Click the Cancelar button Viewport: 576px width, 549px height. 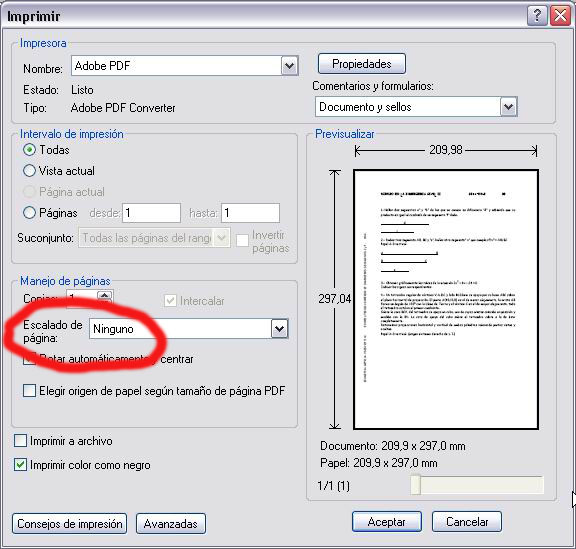[467, 521]
